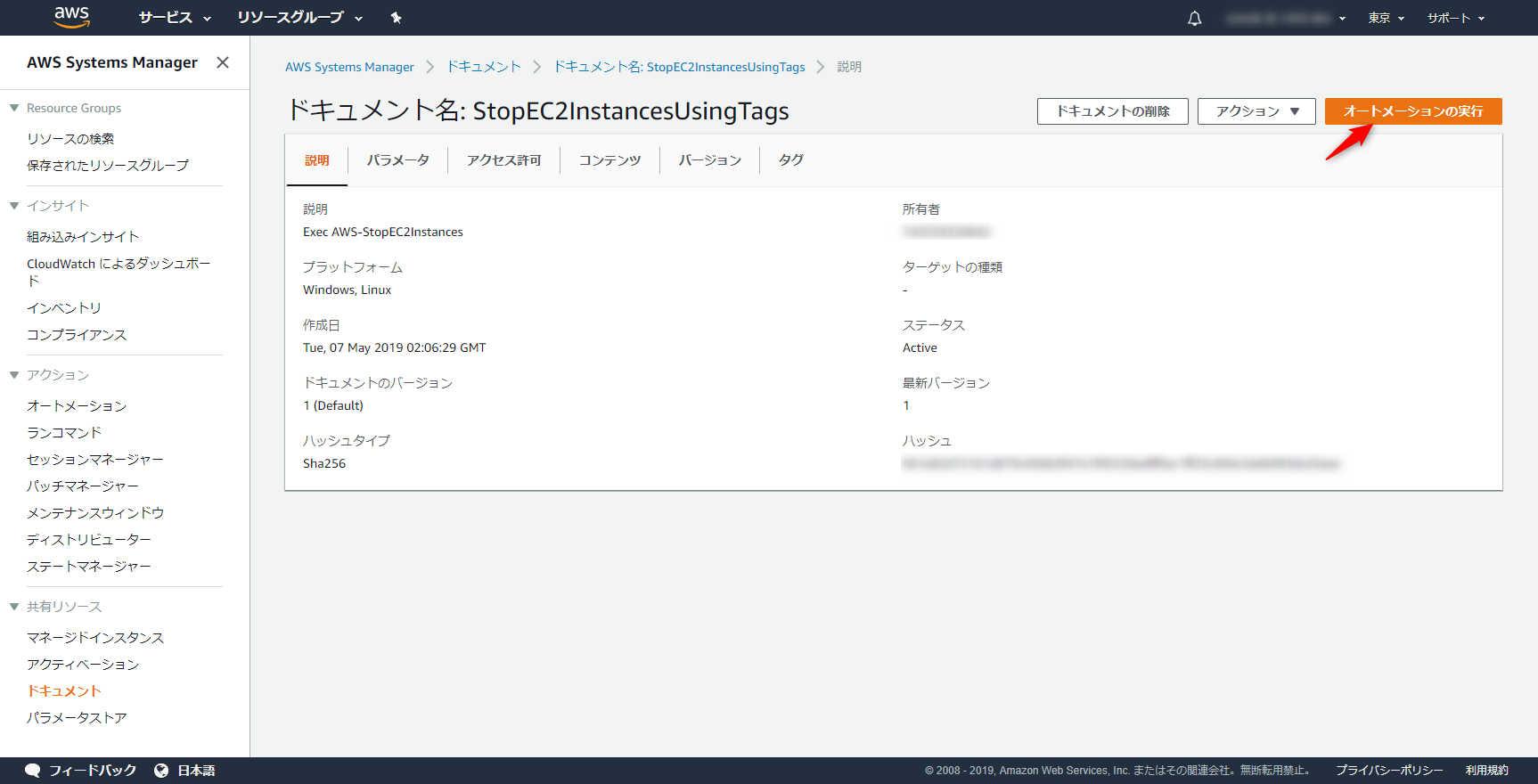Open アクティベーション in sidebar
Viewport: 1538px width, 784px height.
[x=83, y=665]
